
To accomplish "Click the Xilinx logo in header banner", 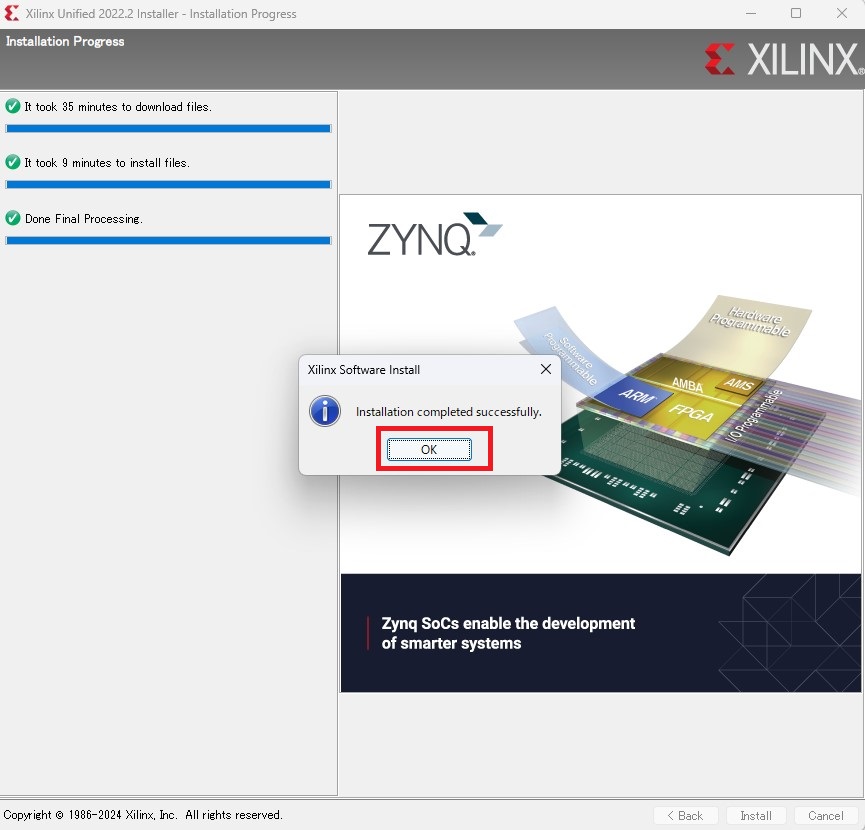I will (784, 59).
